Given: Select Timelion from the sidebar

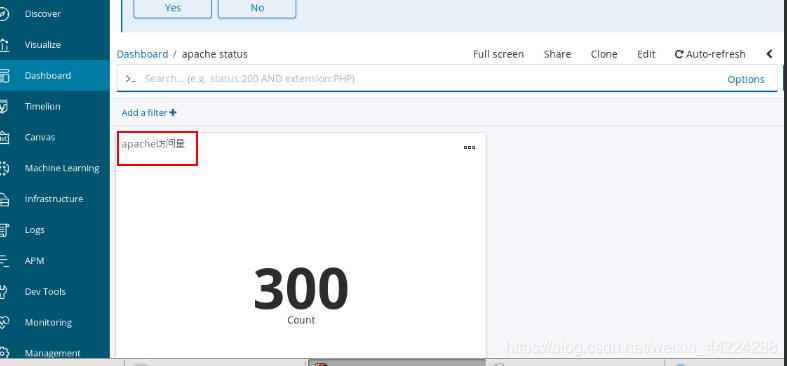Looking at the screenshot, I should pyautogui.click(x=43, y=106).
